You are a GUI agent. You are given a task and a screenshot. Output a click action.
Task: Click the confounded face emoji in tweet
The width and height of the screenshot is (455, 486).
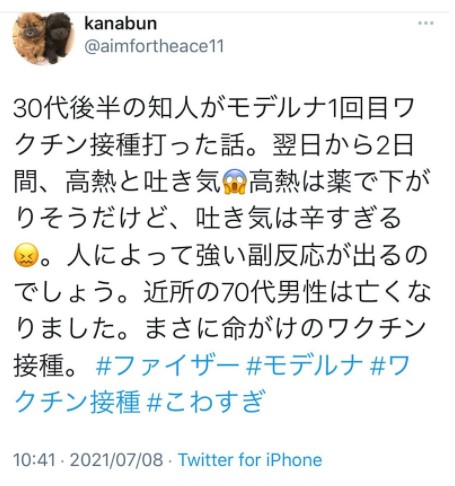click(x=26, y=255)
